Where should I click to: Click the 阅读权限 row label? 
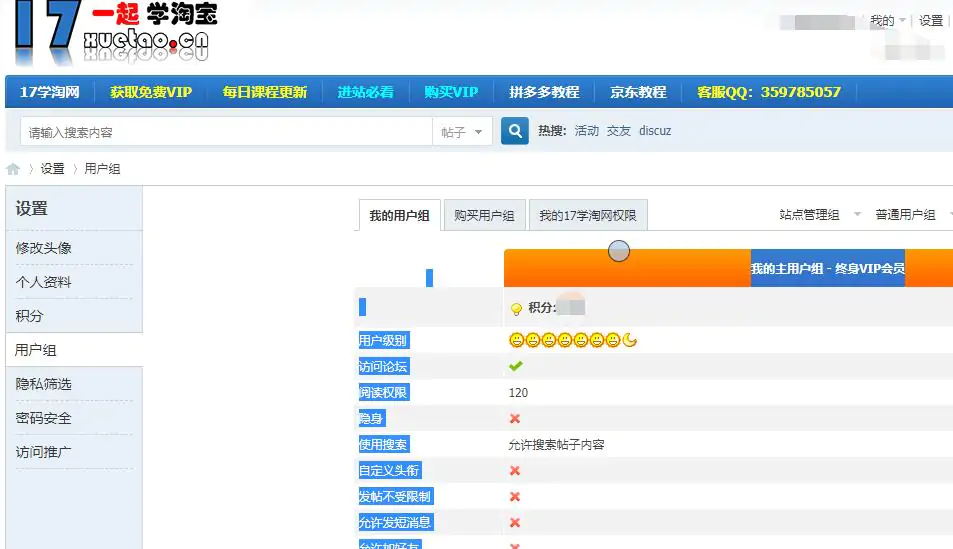coord(384,393)
